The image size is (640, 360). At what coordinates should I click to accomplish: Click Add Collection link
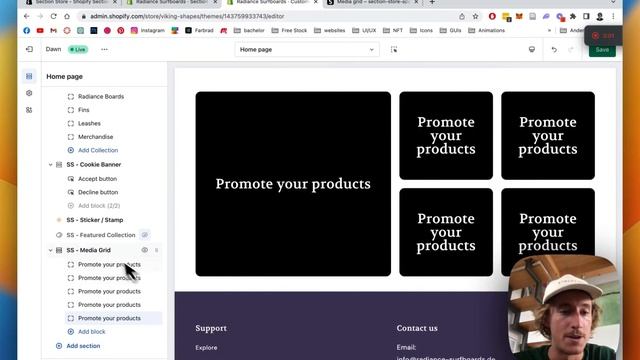click(98, 150)
